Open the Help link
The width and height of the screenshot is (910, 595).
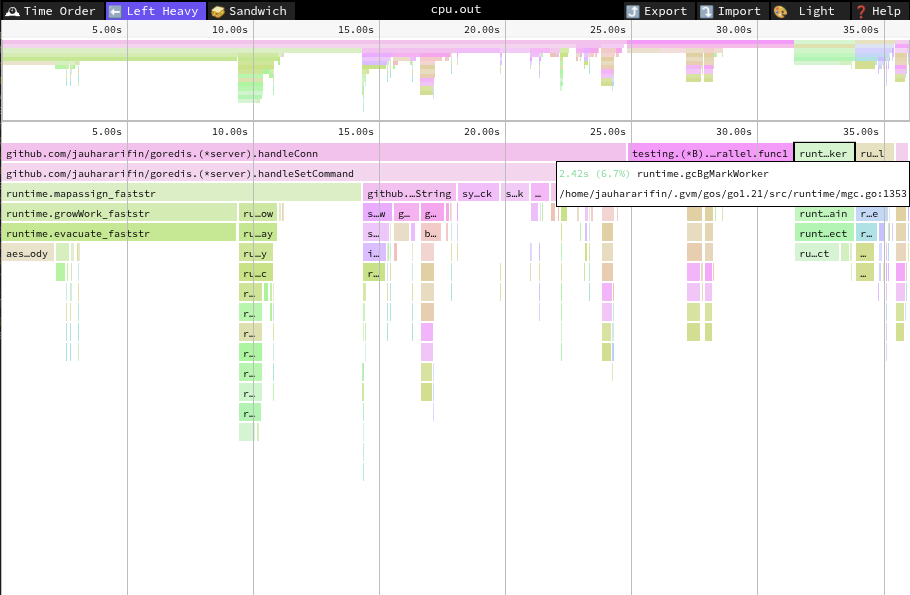pyautogui.click(x=878, y=11)
